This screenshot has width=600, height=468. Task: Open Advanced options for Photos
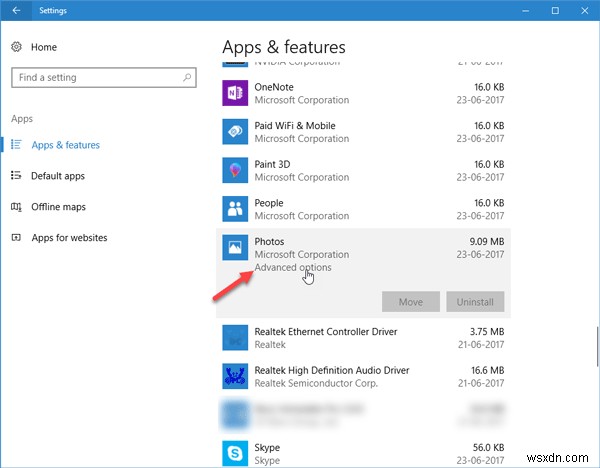293,267
